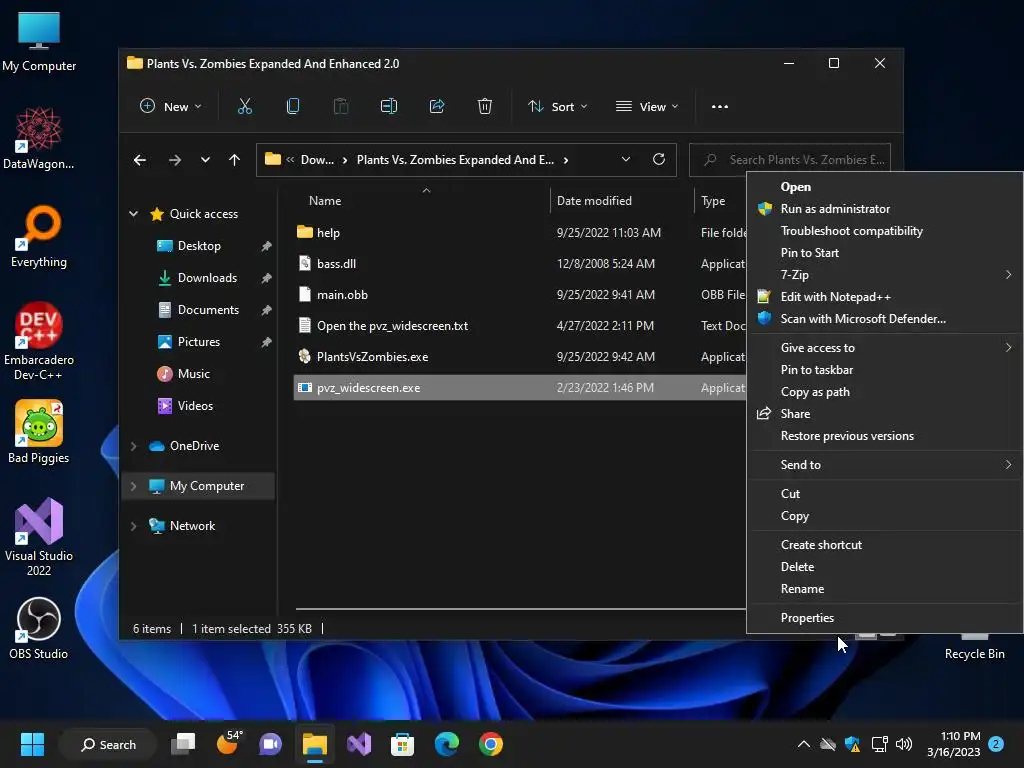Open Google Chrome from taskbar
Viewport: 1024px width, 768px height.
point(490,744)
